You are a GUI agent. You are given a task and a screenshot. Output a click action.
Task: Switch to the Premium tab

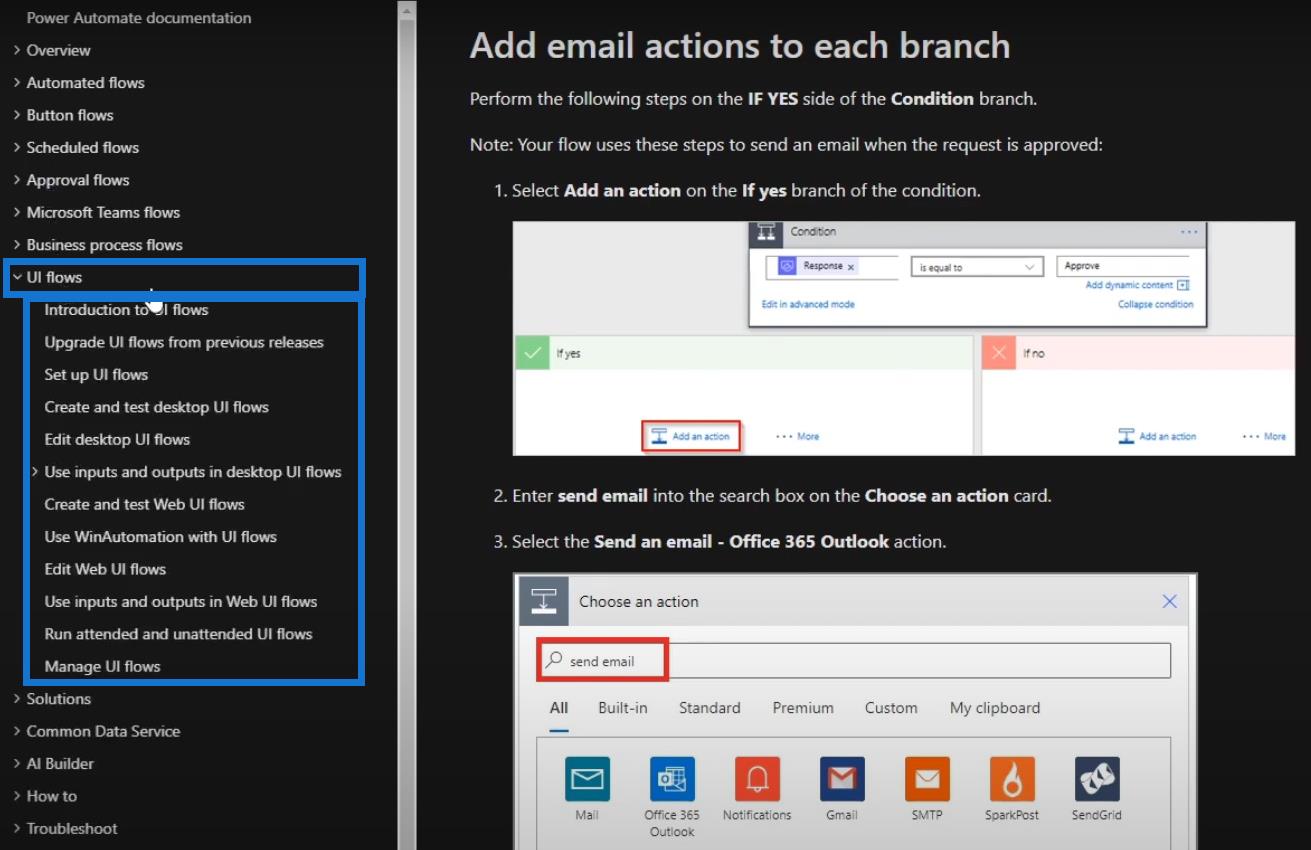point(803,707)
